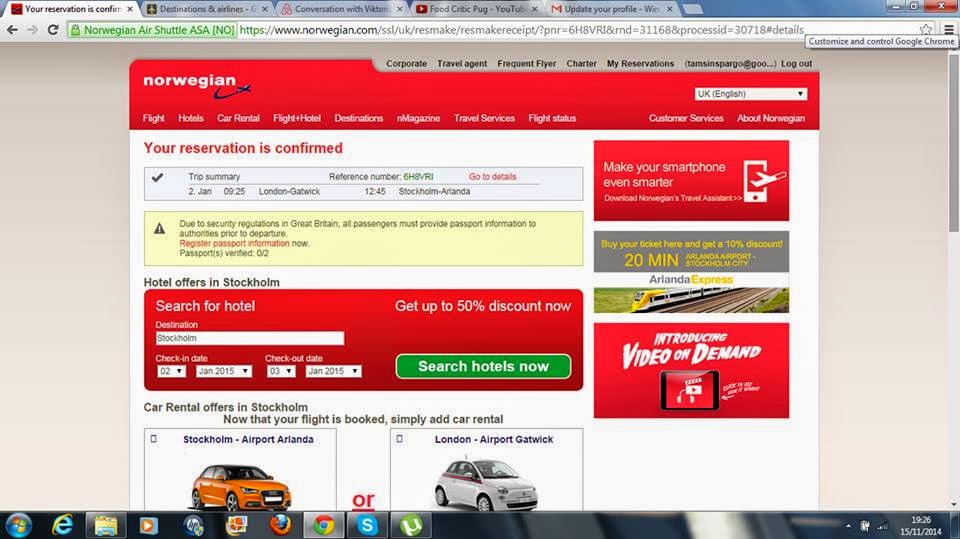Open the UK (English) language dropdown

tap(751, 94)
